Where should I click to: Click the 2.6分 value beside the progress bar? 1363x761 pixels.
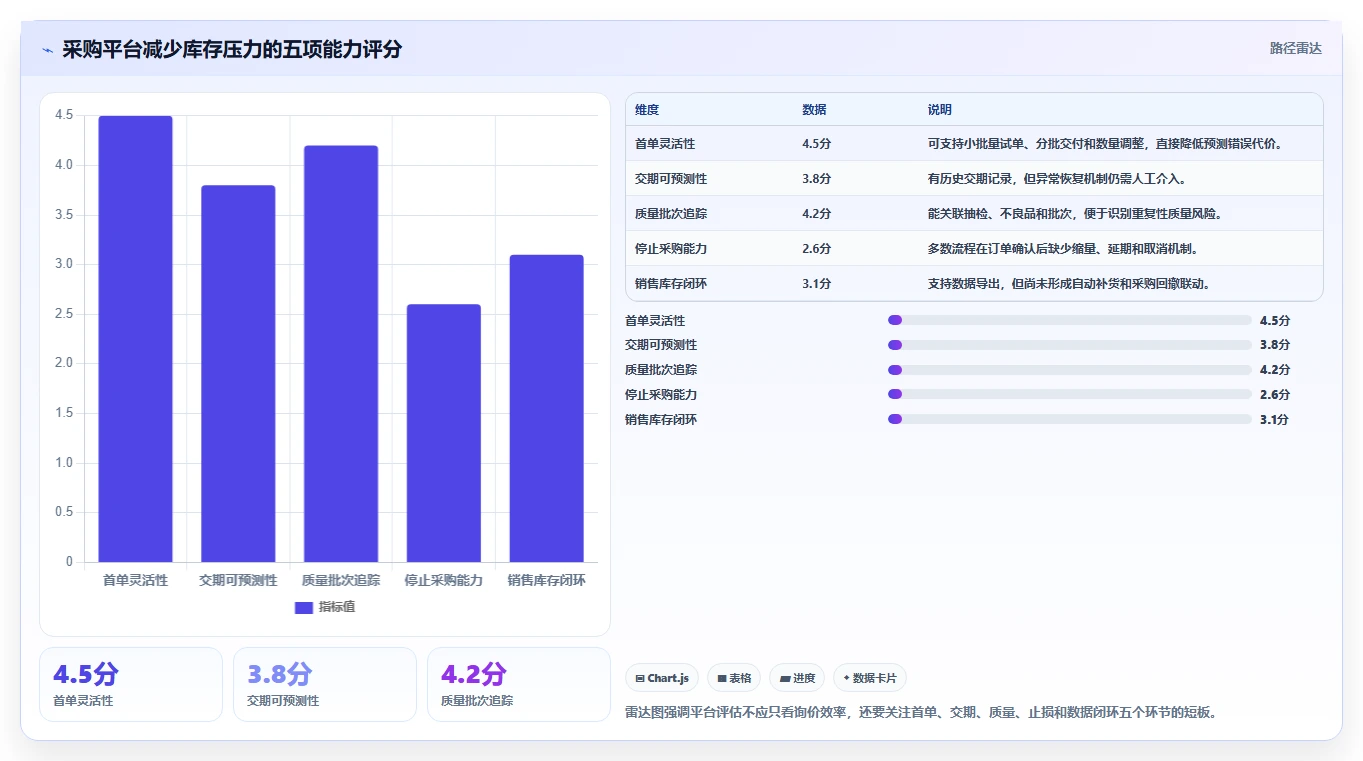pyautogui.click(x=1275, y=395)
